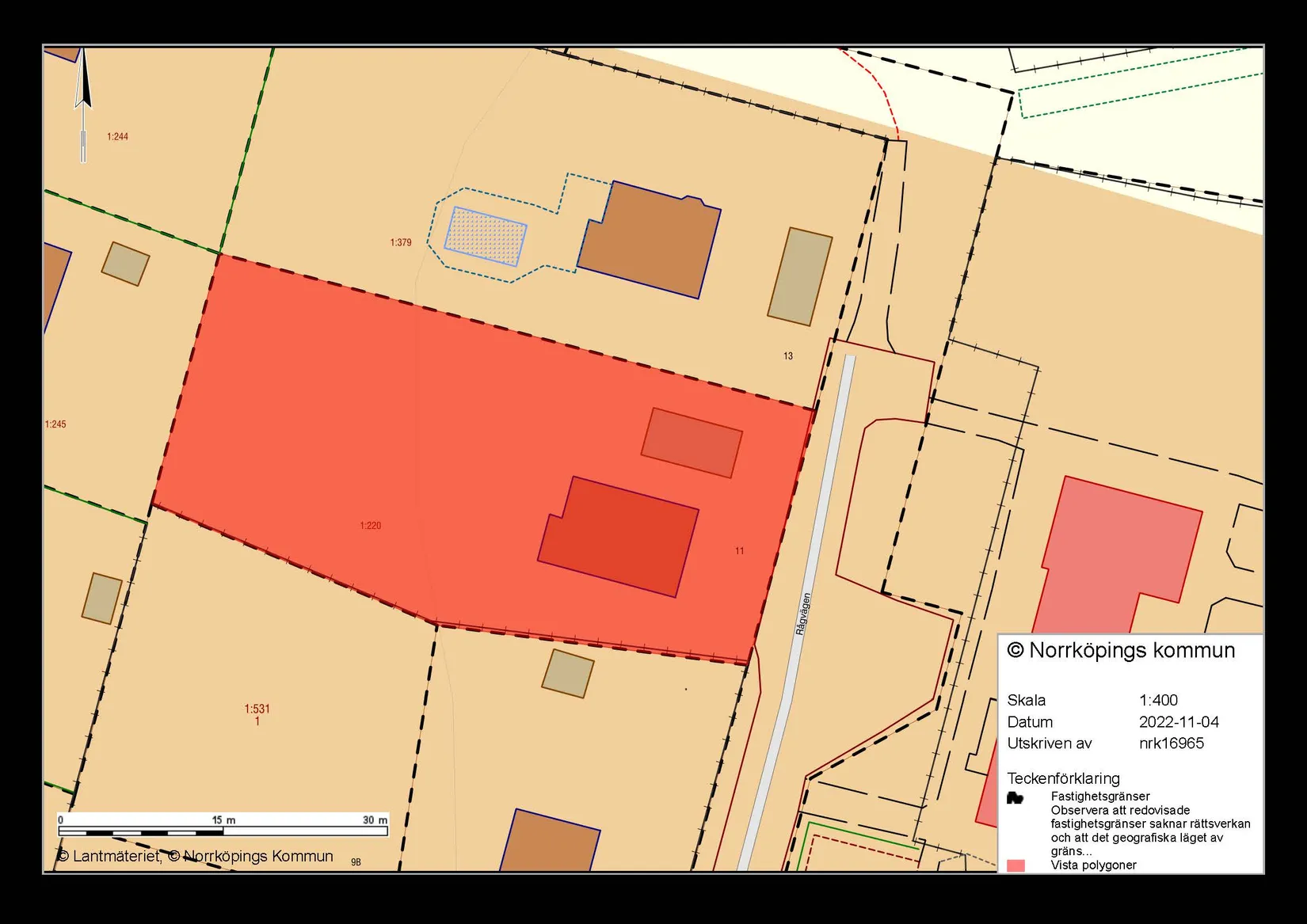The image size is (1307, 924).
Task: Click the scale bar graphic
Action: click(x=223, y=832)
